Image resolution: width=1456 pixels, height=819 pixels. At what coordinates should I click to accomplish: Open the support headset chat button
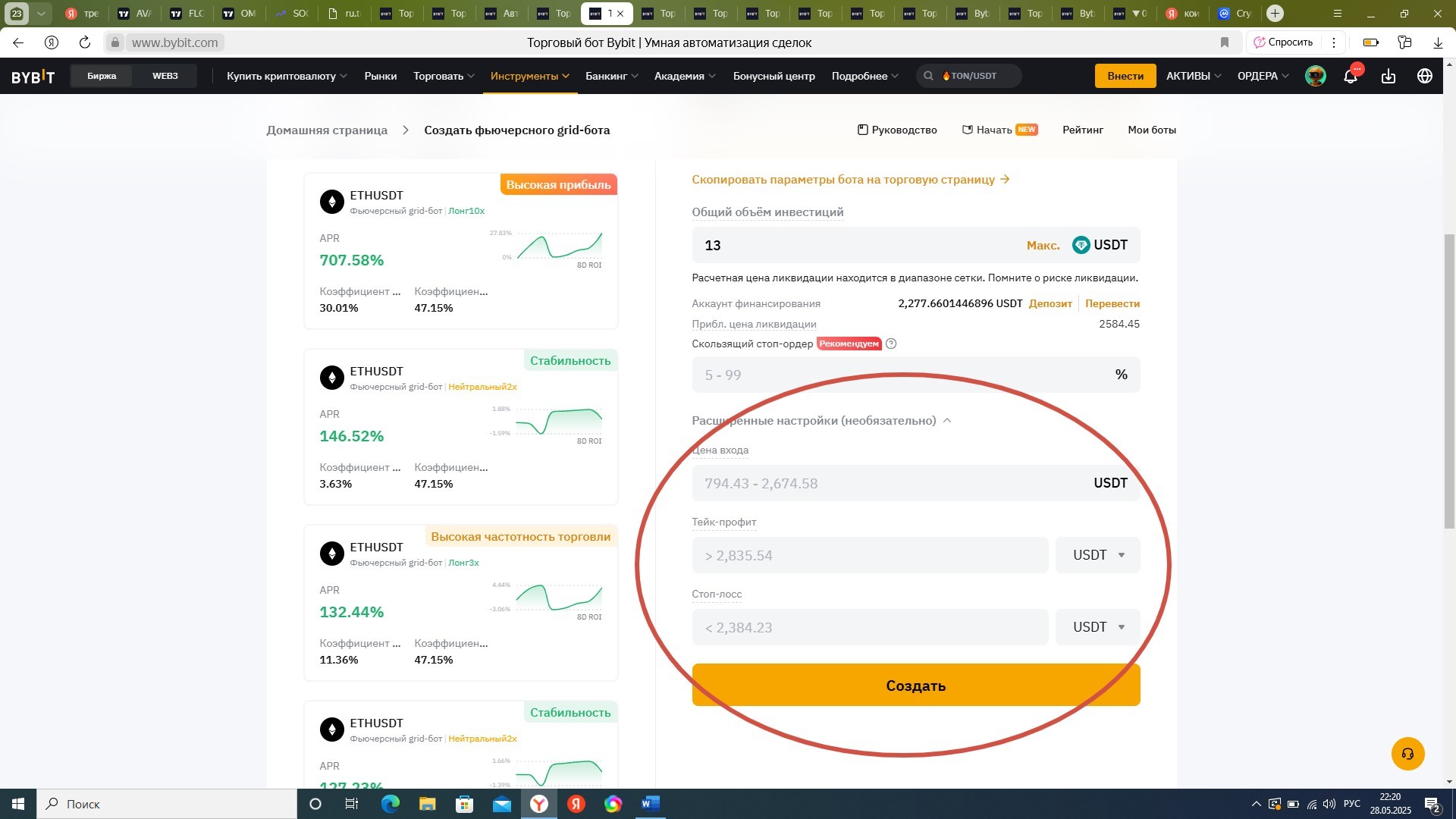tap(1408, 754)
